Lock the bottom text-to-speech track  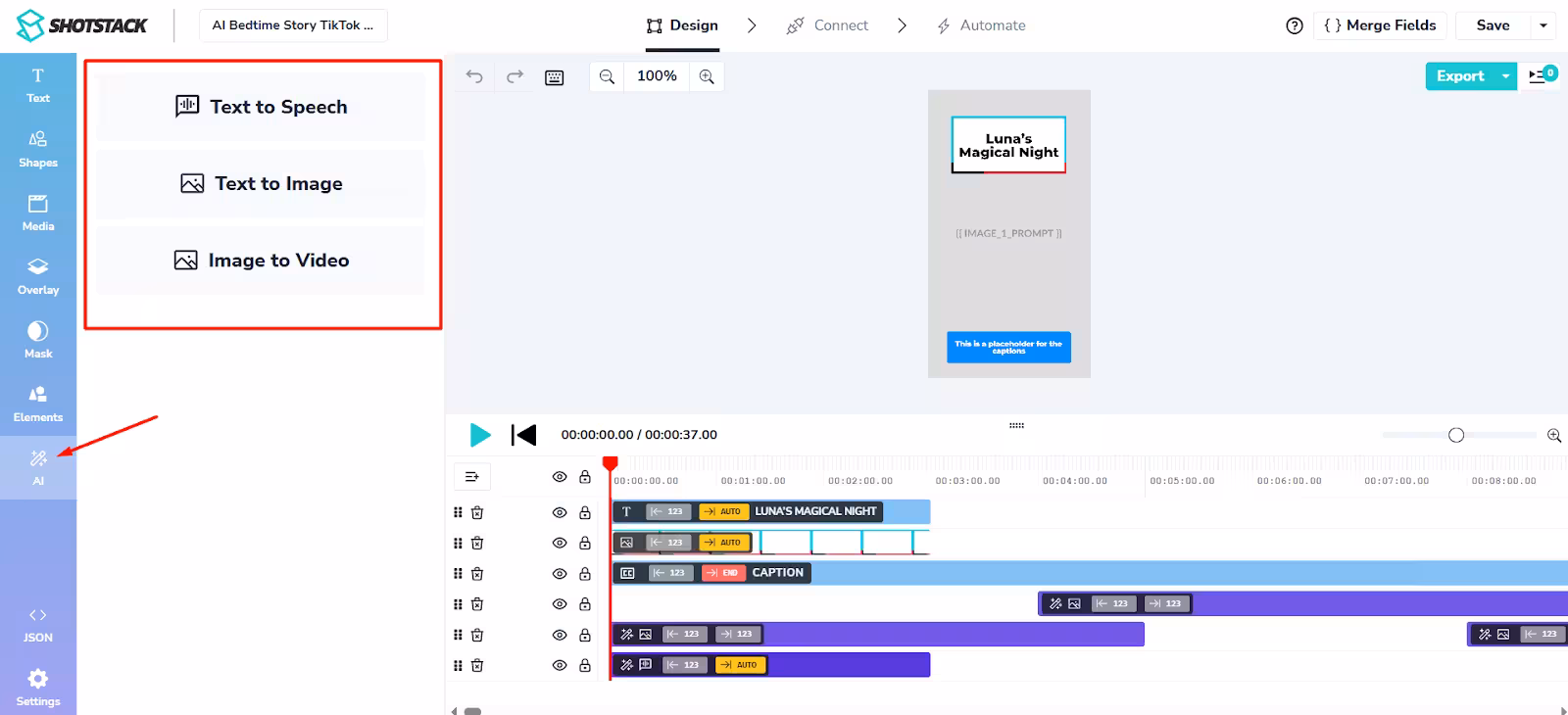click(x=585, y=665)
